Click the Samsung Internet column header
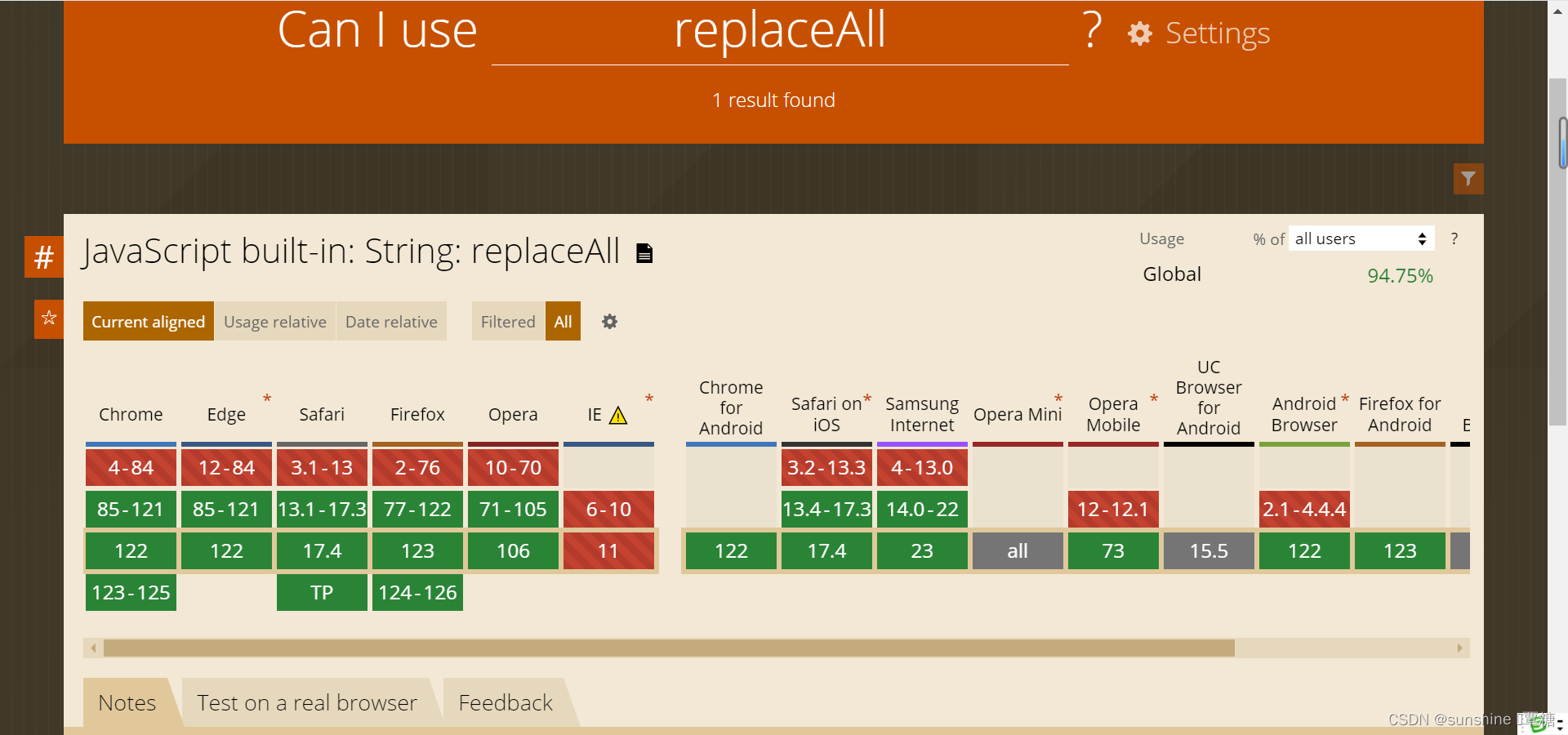 (922, 415)
